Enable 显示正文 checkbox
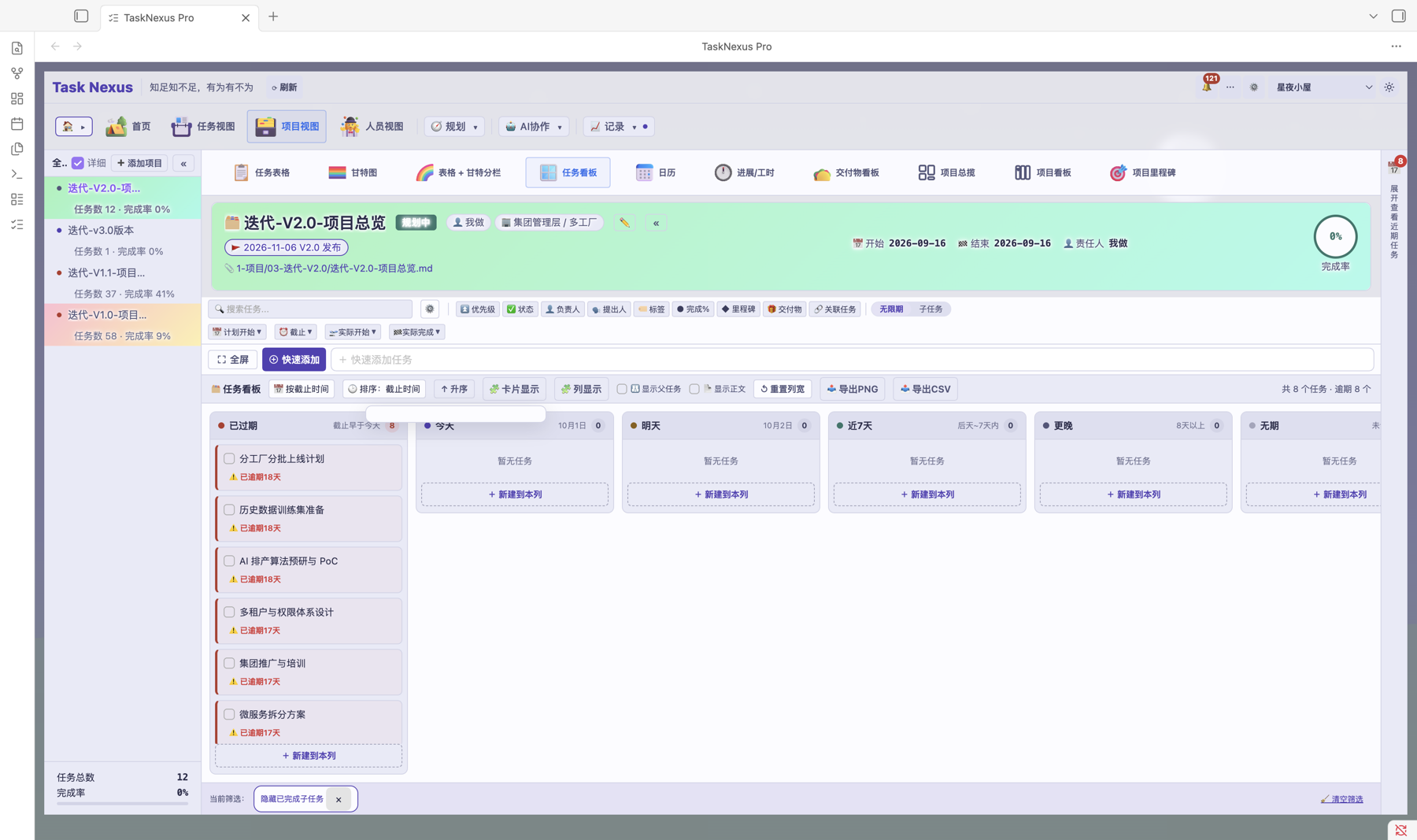The width and height of the screenshot is (1417, 840). coord(694,389)
